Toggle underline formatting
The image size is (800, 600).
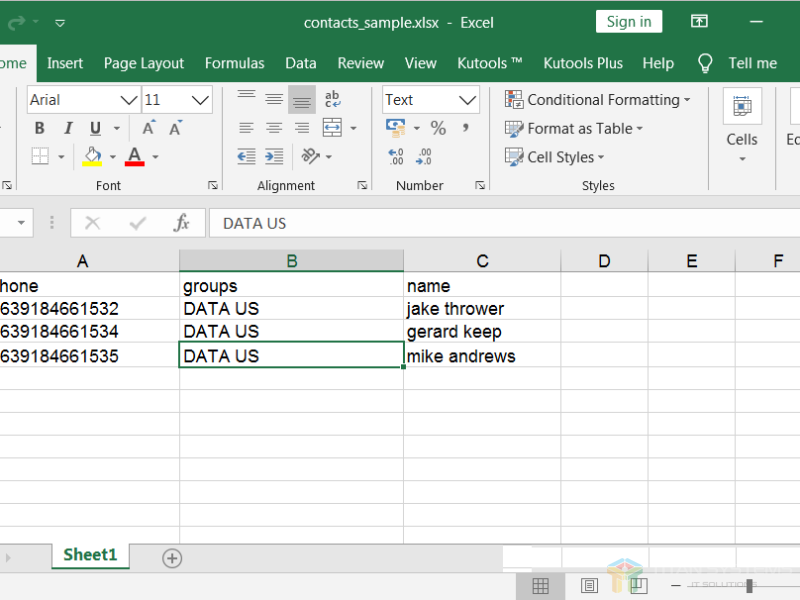pyautogui.click(x=95, y=128)
